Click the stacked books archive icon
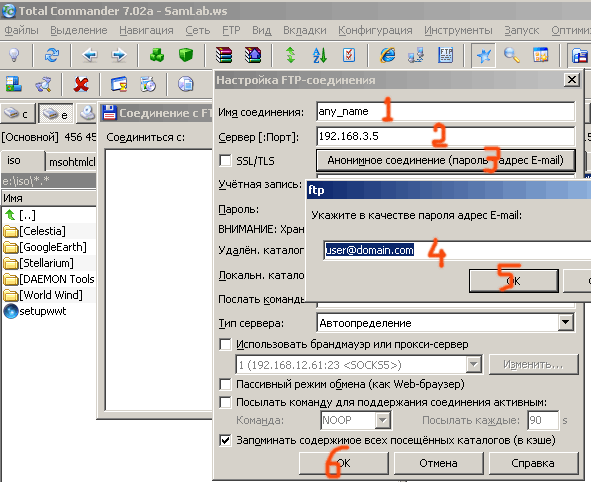Image resolution: width=591 pixels, height=482 pixels. coord(224,55)
